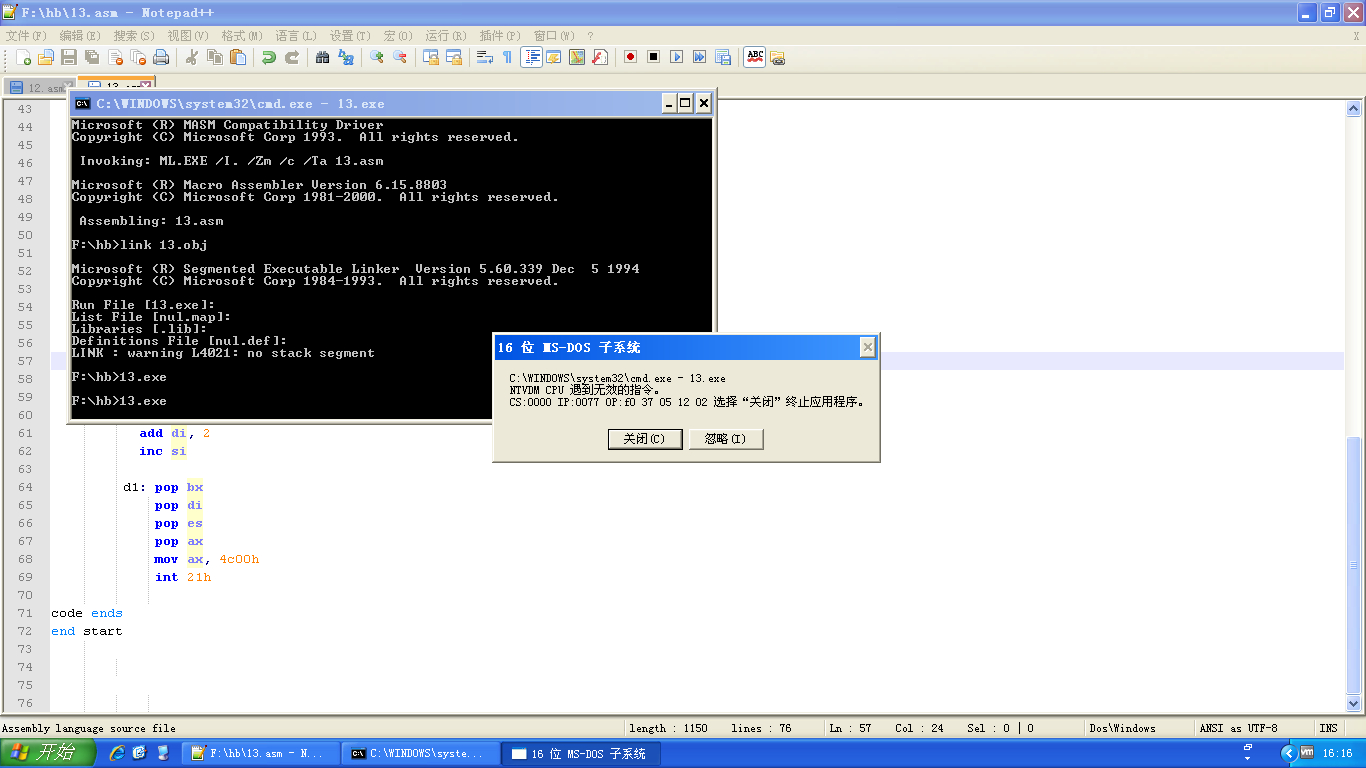Show the Document Map panel icon

[577, 57]
